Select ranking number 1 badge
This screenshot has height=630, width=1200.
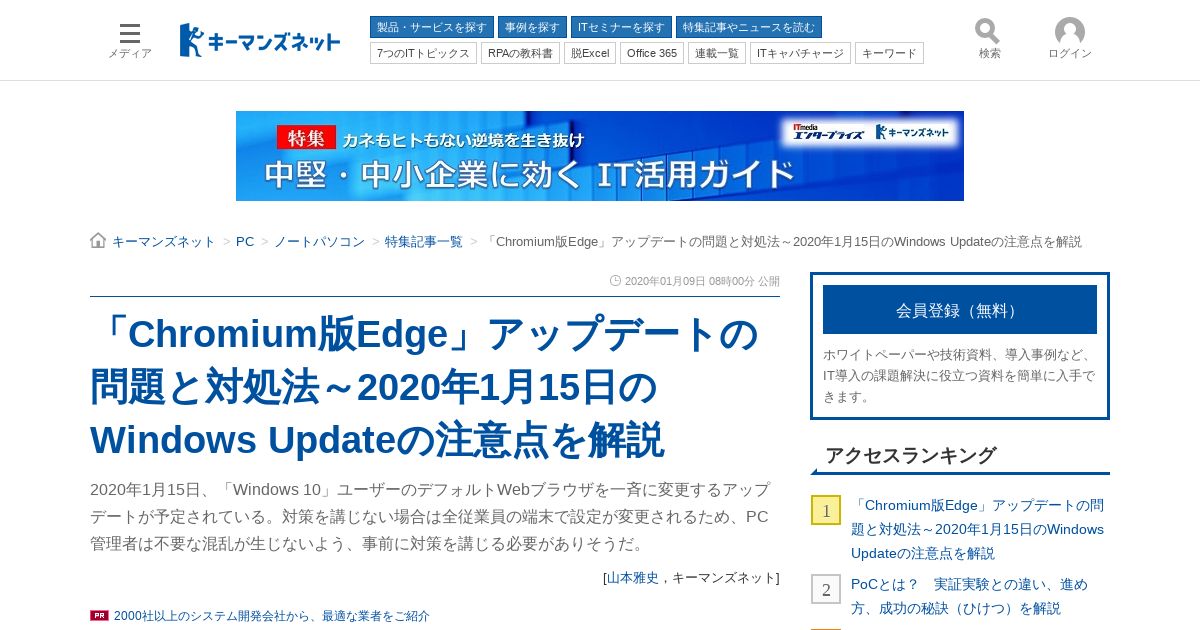click(x=826, y=510)
